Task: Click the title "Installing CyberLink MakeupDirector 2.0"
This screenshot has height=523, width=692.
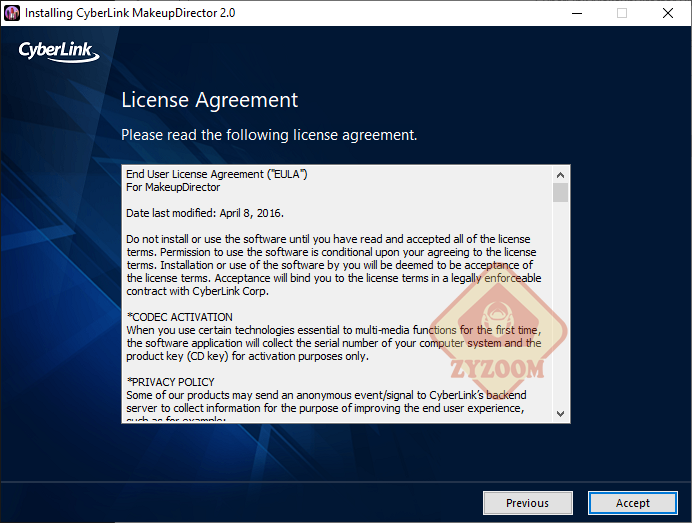Action: coord(130,13)
